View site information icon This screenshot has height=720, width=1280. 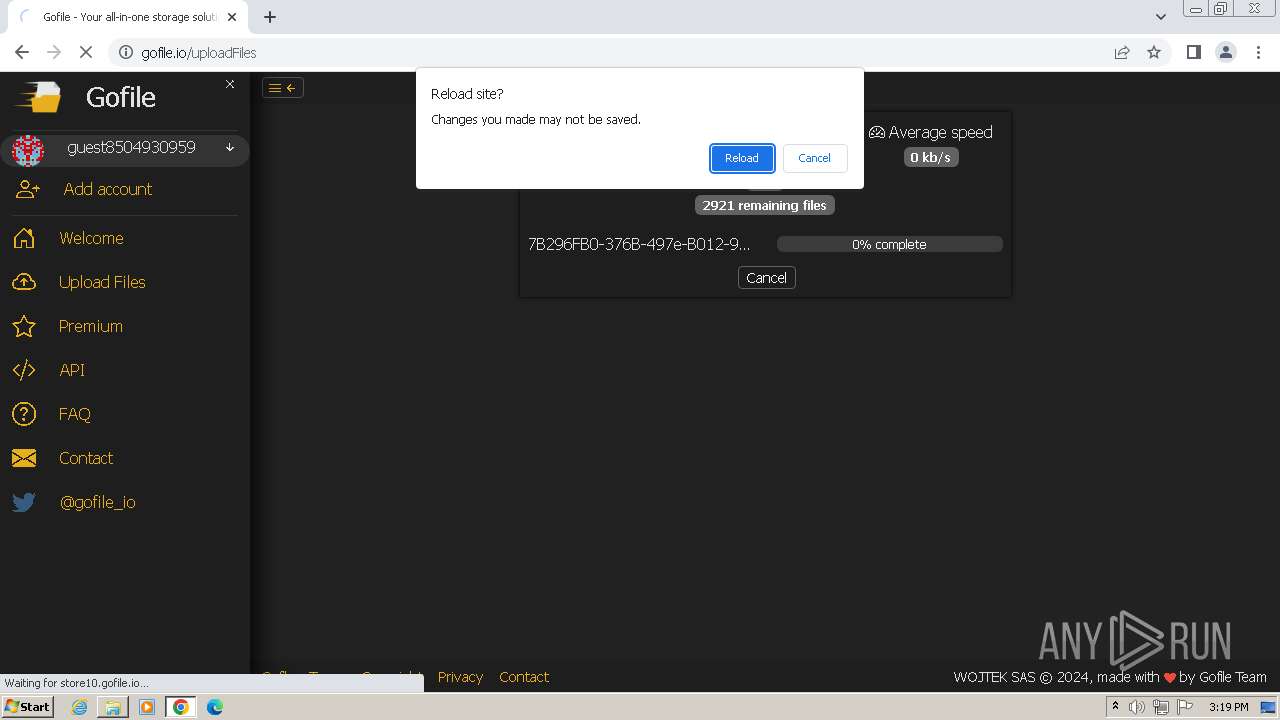[126, 53]
